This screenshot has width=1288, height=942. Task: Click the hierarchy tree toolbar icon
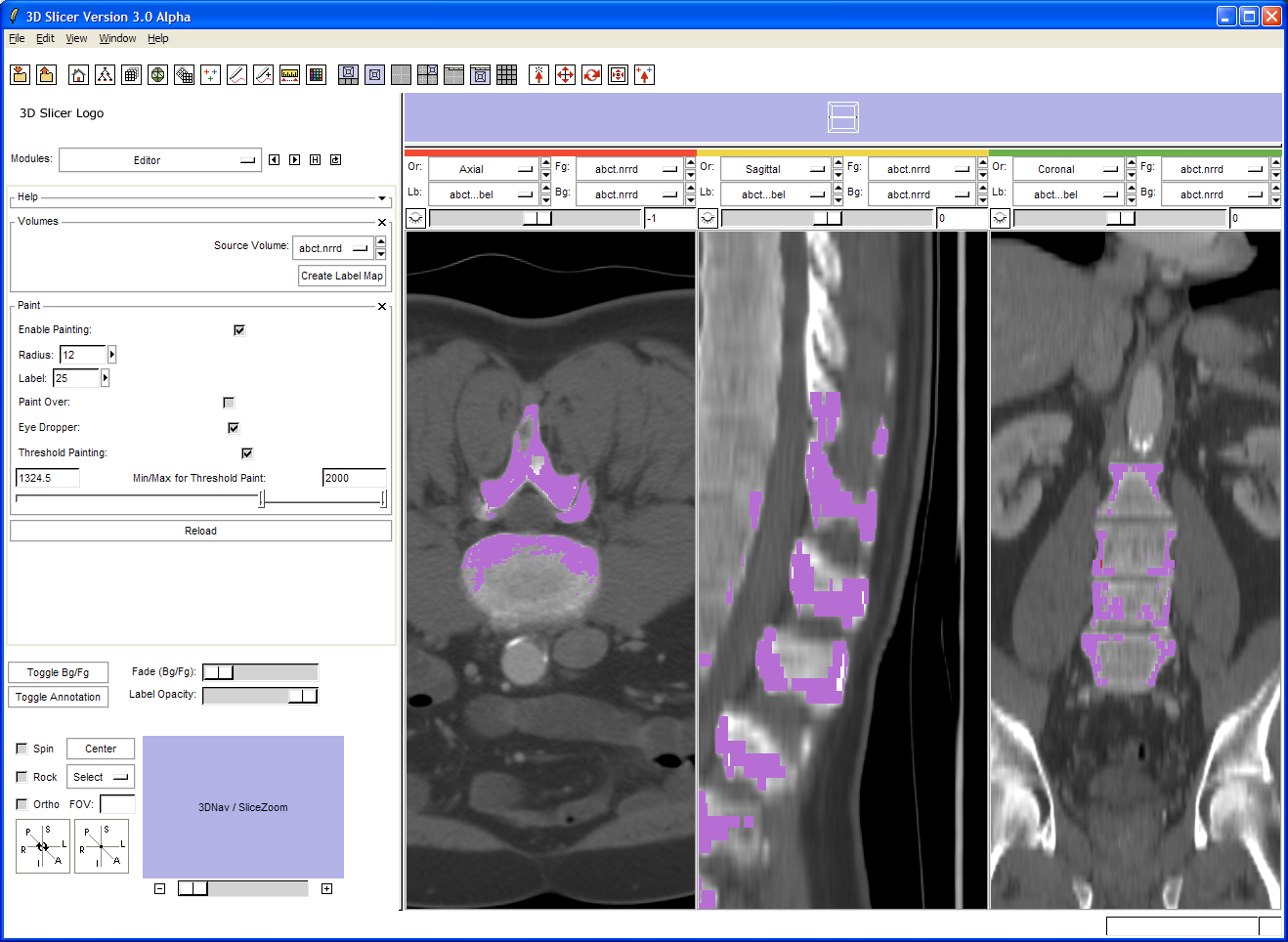pyautogui.click(x=106, y=75)
